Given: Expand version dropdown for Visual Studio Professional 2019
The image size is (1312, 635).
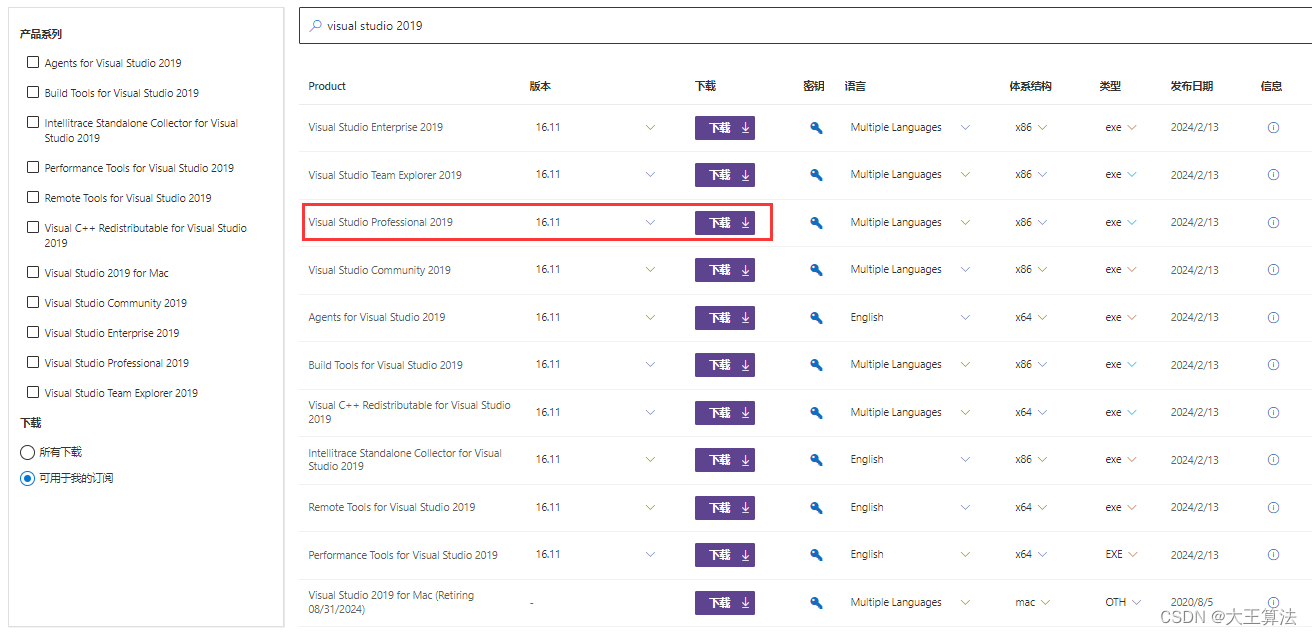Looking at the screenshot, I should [650, 223].
